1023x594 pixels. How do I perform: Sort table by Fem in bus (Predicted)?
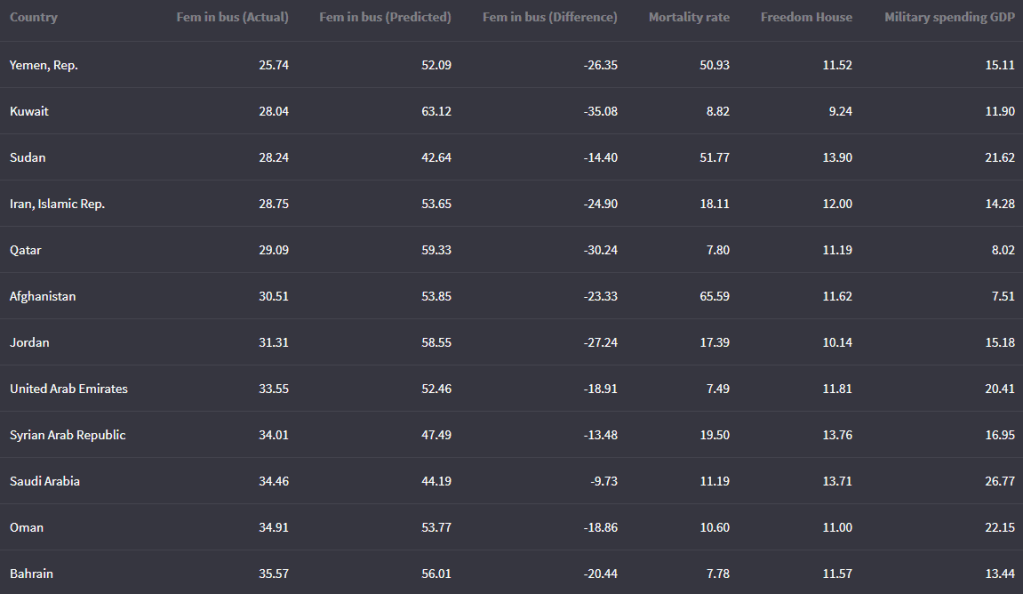tap(385, 17)
